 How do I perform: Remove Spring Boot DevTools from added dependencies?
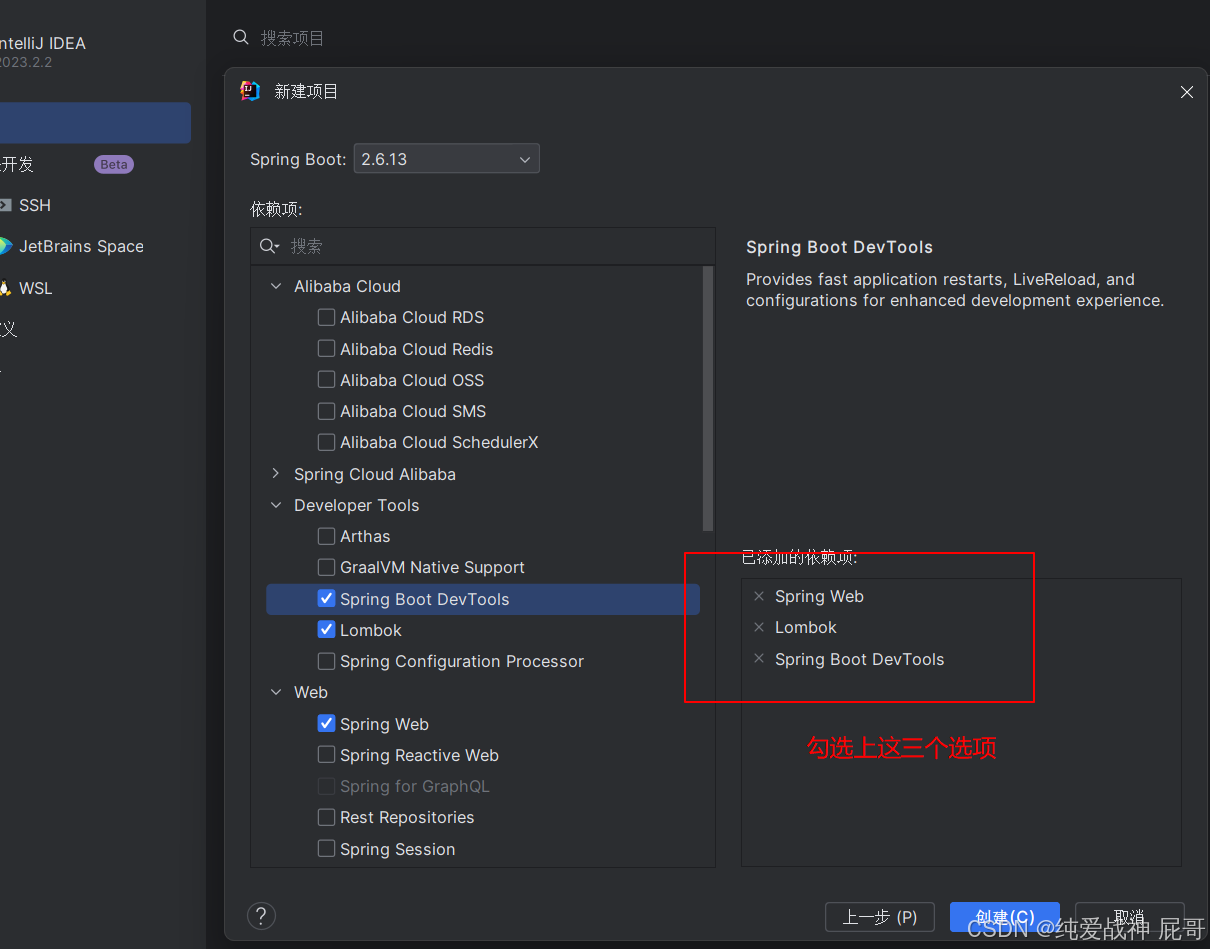[759, 659]
